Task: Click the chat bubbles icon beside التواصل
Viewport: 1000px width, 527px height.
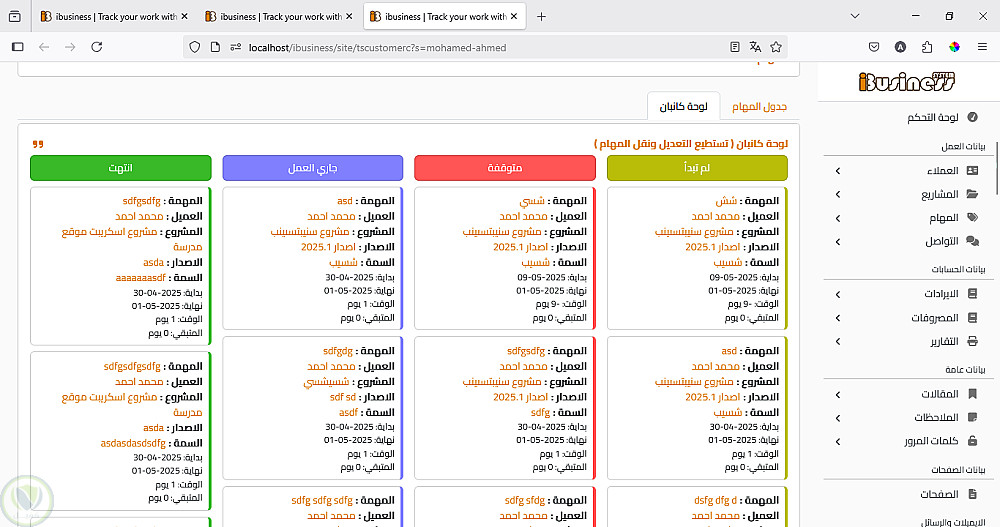Action: 972,241
